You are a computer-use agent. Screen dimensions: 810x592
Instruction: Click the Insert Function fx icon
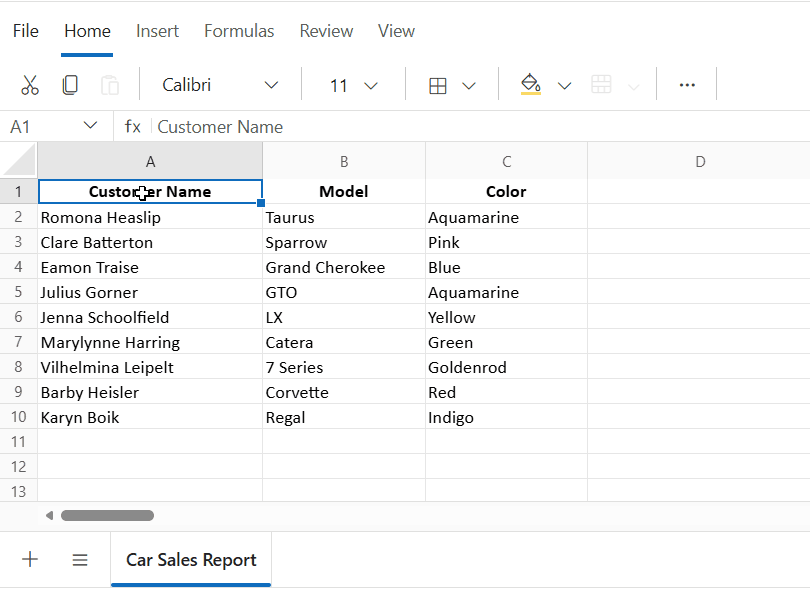click(x=133, y=126)
